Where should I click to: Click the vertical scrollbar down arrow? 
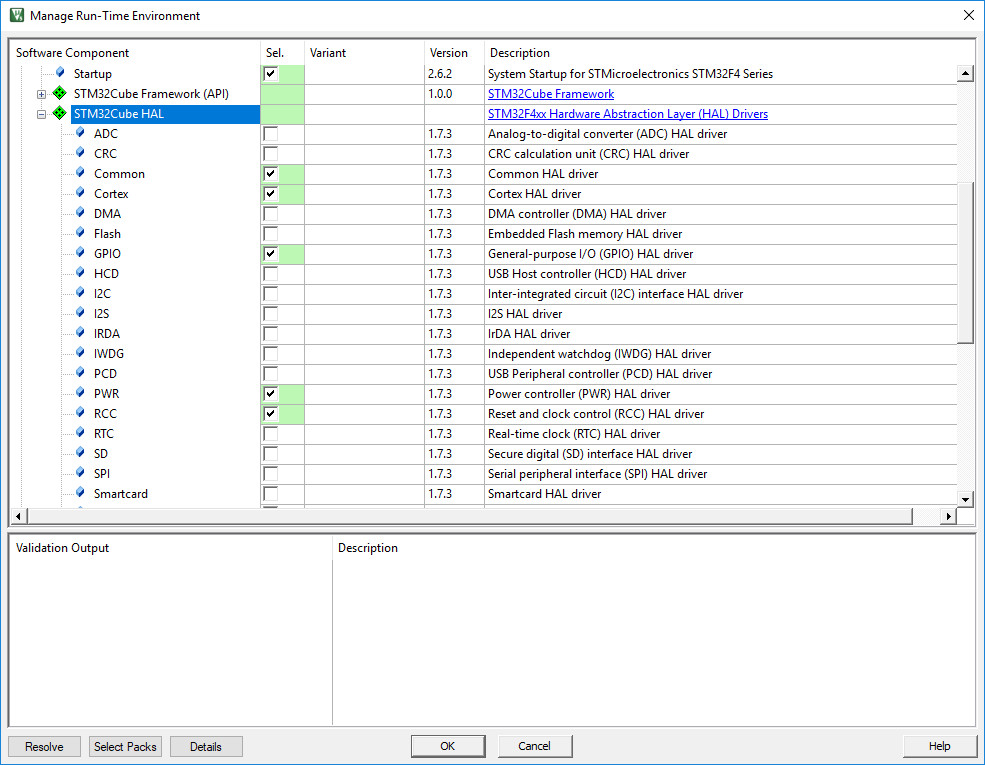pyautogui.click(x=966, y=499)
